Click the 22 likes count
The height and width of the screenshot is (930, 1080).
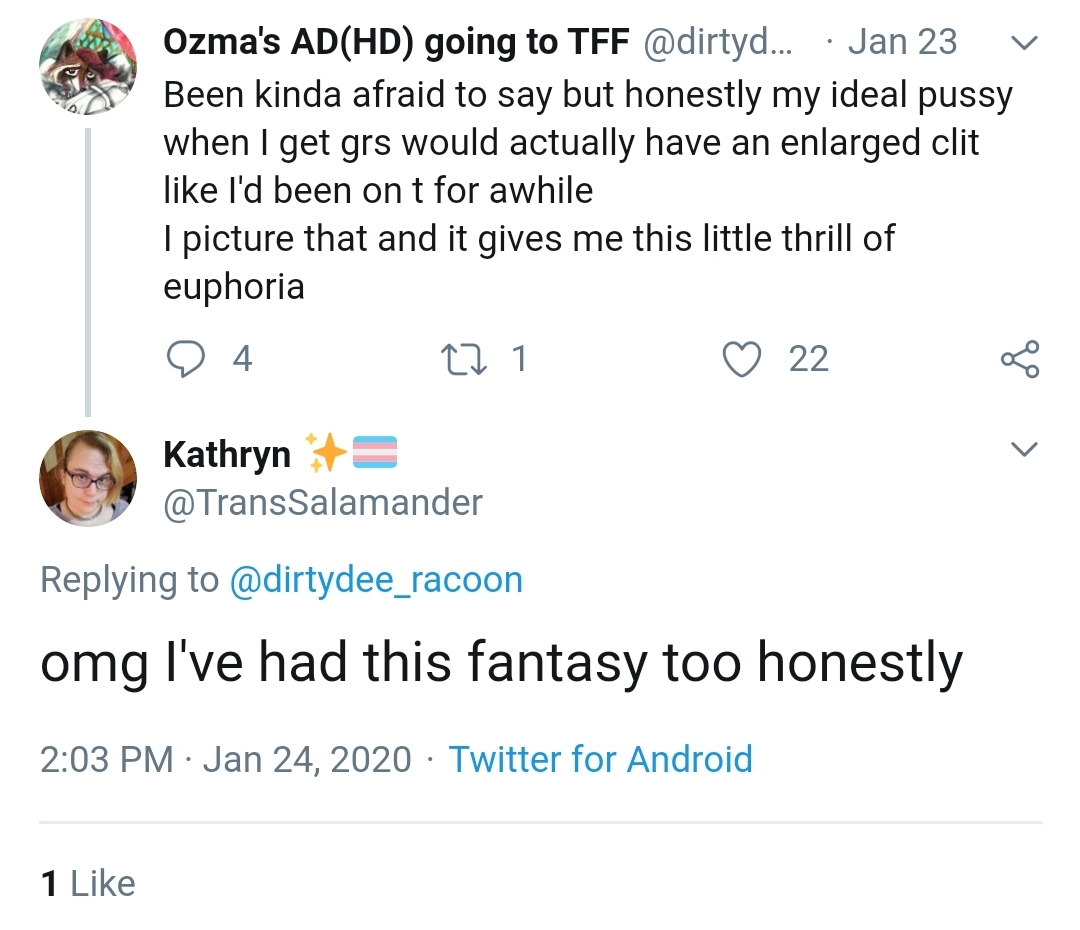pos(809,360)
